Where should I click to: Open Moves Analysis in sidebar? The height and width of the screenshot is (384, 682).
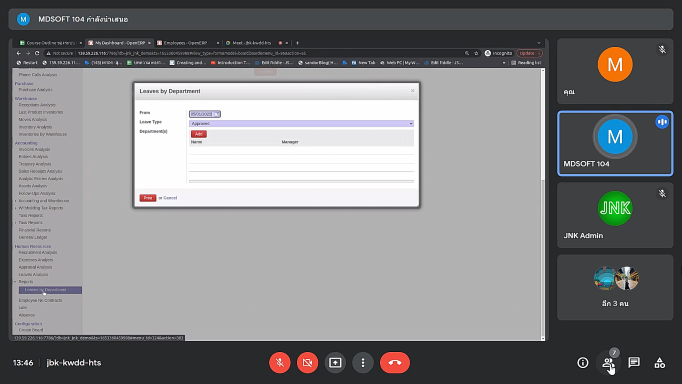point(33,119)
